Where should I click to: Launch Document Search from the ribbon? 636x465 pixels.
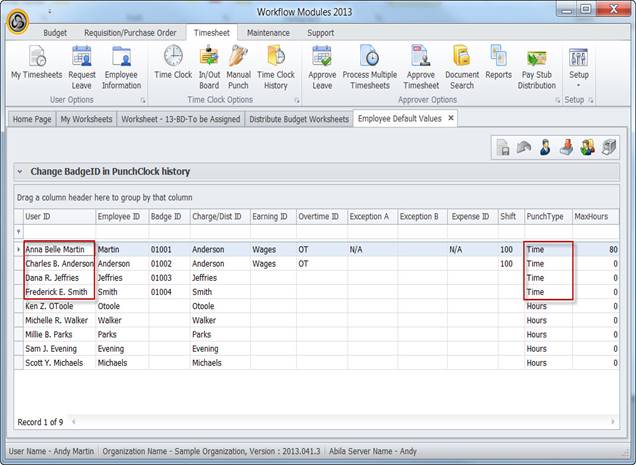tap(462, 65)
